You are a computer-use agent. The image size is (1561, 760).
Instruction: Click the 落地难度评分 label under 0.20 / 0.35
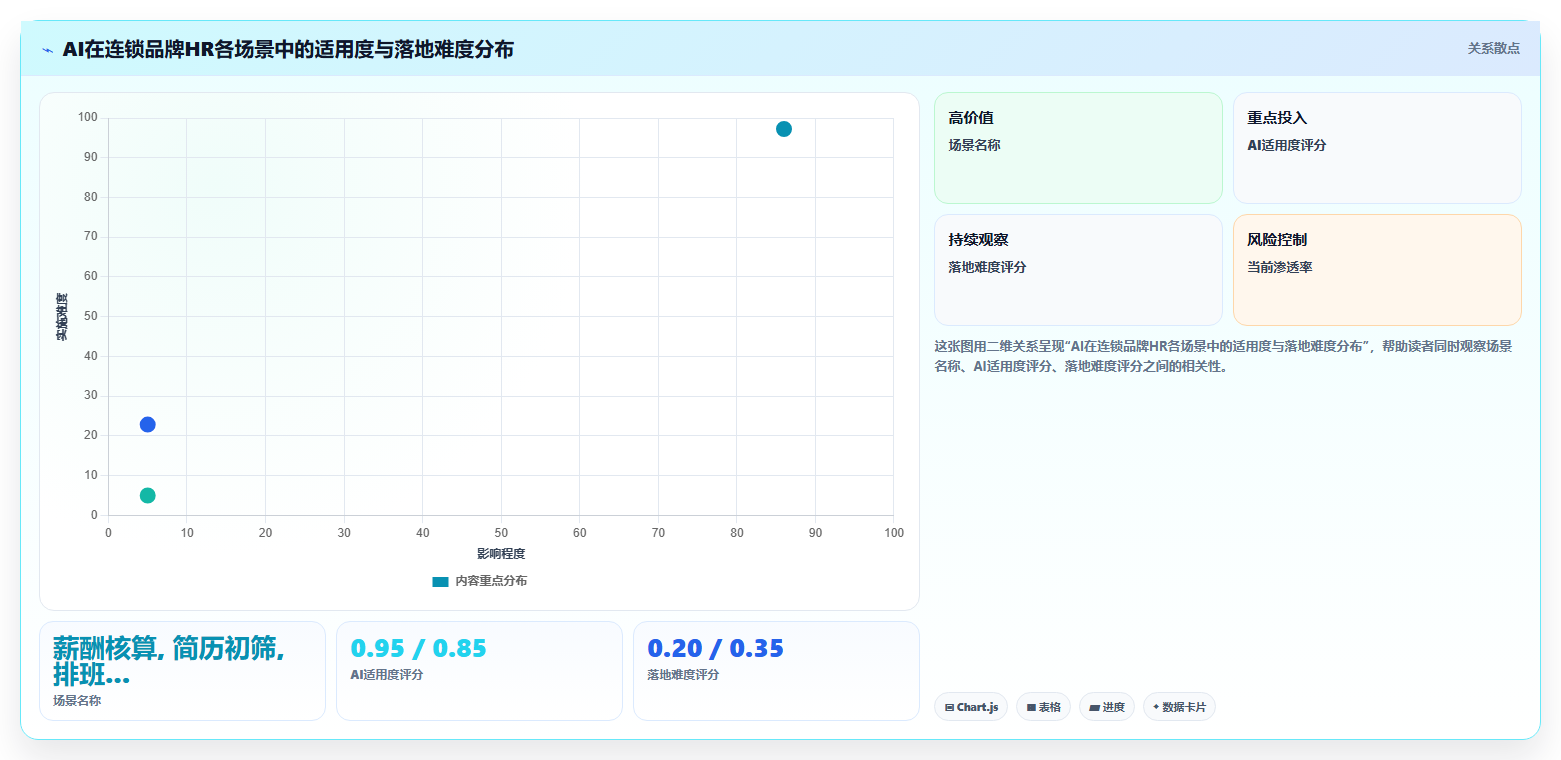coord(683,675)
